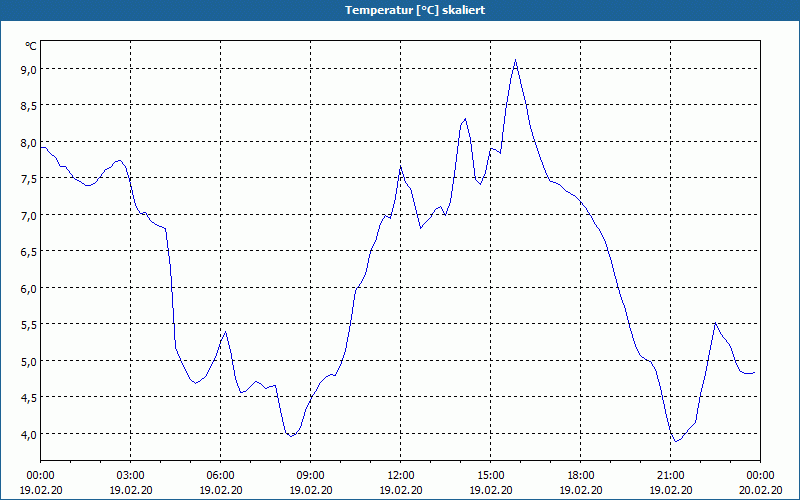Image resolution: width=800 pixels, height=500 pixels.
Task: Select the 7,0 y-axis value
Action: tap(30, 215)
